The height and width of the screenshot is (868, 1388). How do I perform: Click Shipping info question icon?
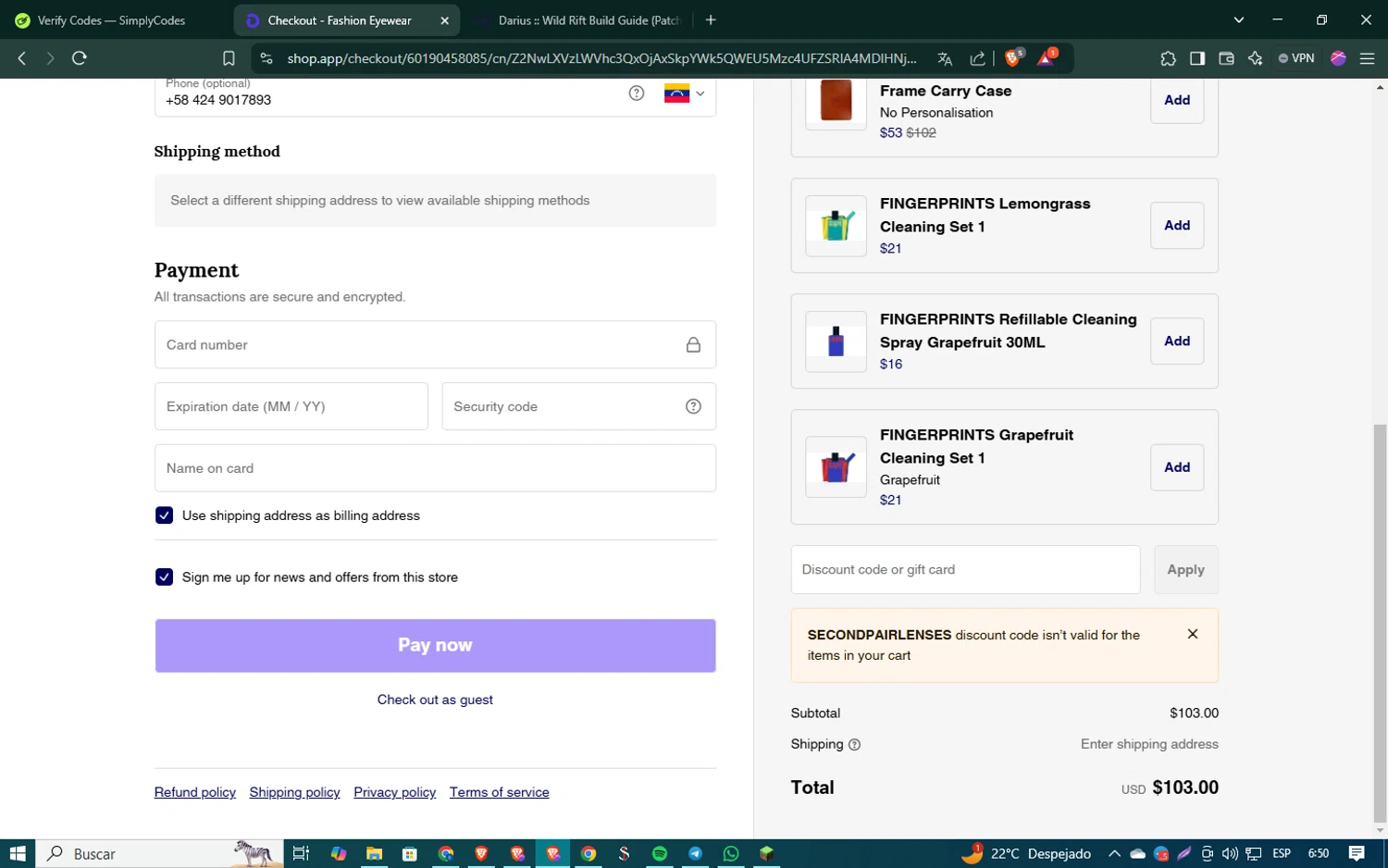pyautogui.click(x=854, y=745)
